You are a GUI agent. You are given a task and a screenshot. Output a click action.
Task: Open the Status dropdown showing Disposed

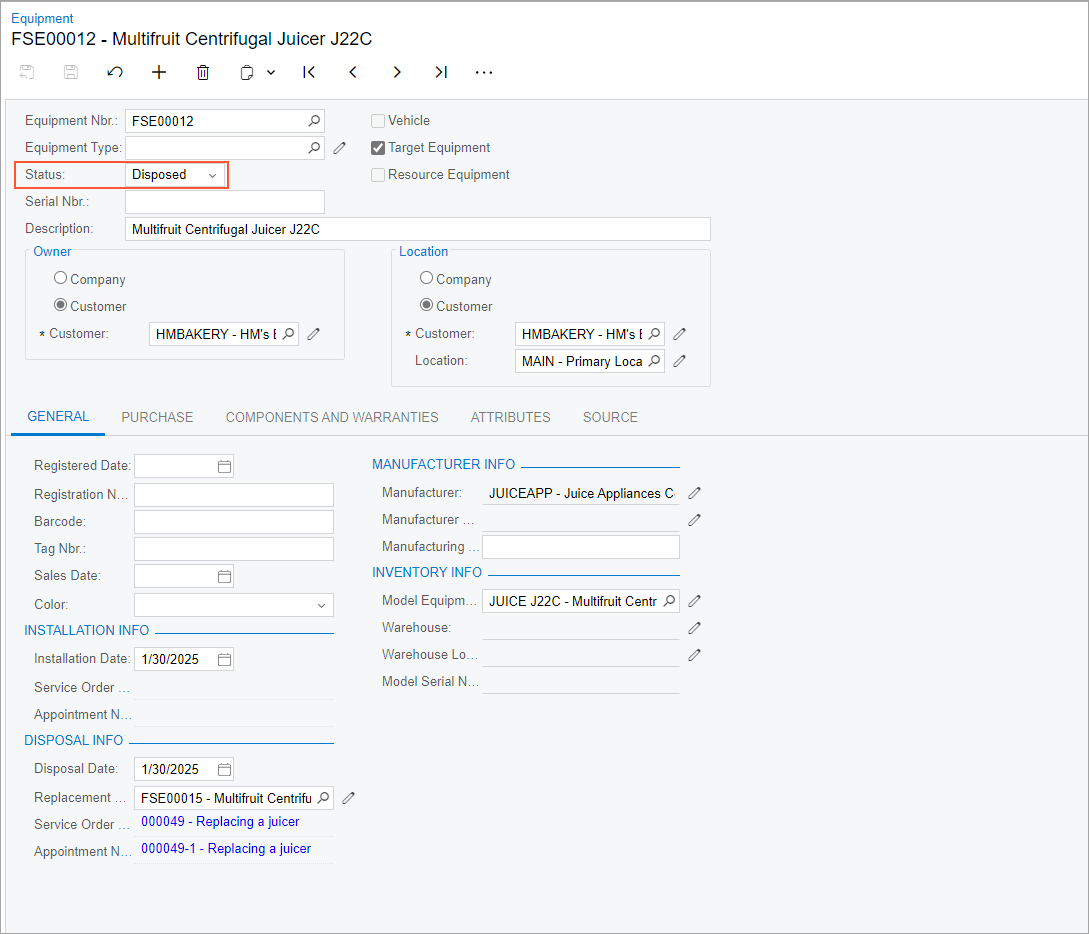[175, 175]
